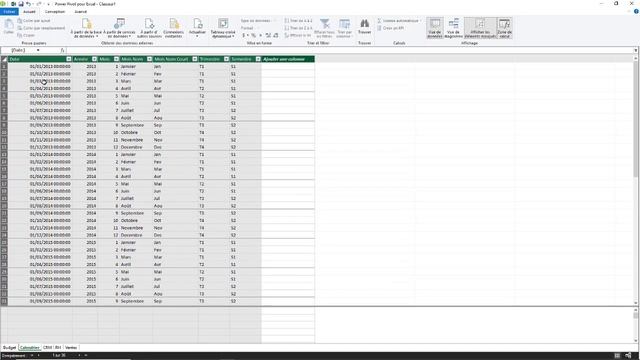Sort with Trier de Z à A
Image resolution: width=640 pixels, height=360 pixels.
click(298, 28)
